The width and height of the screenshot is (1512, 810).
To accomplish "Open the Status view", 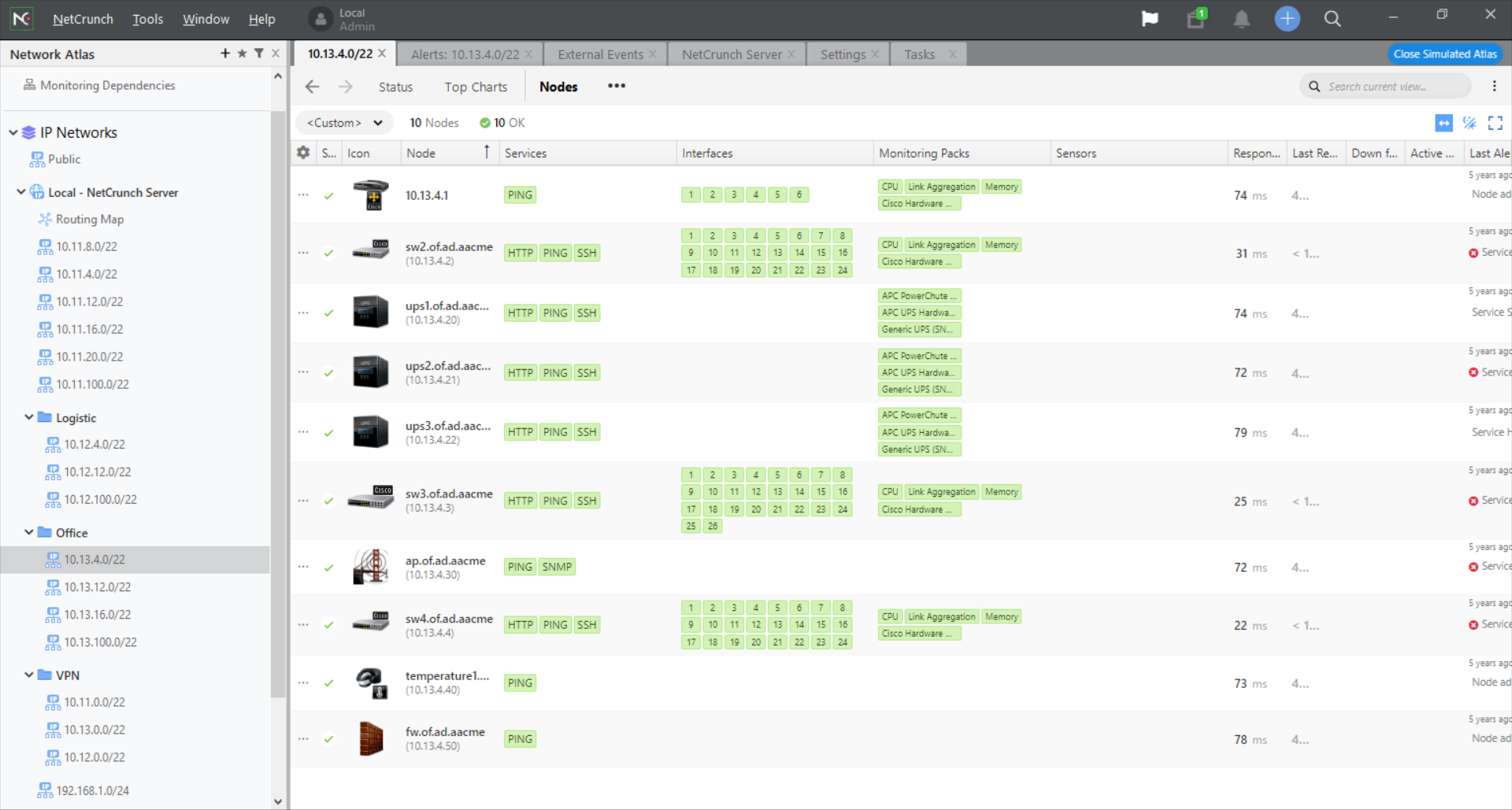I will point(395,87).
